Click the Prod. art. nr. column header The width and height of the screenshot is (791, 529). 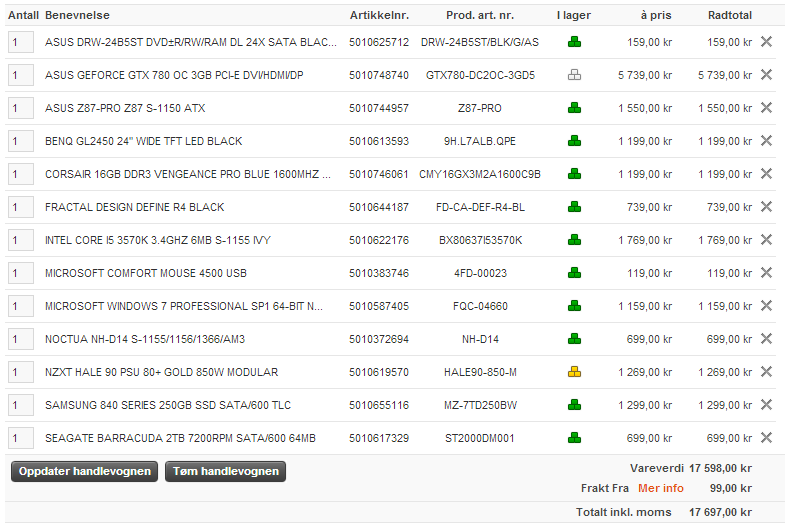pyautogui.click(x=480, y=15)
